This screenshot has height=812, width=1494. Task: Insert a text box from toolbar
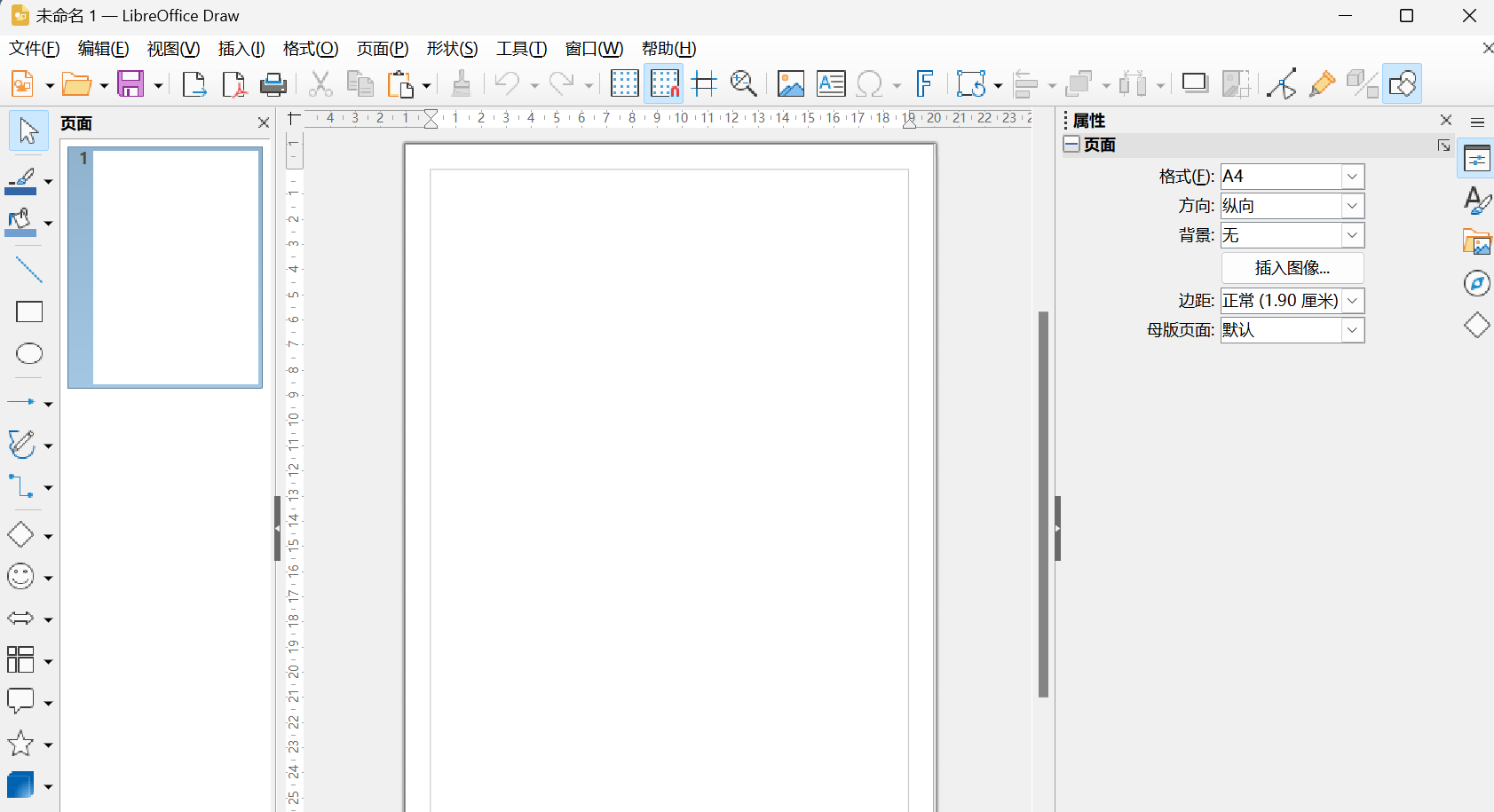(x=831, y=84)
